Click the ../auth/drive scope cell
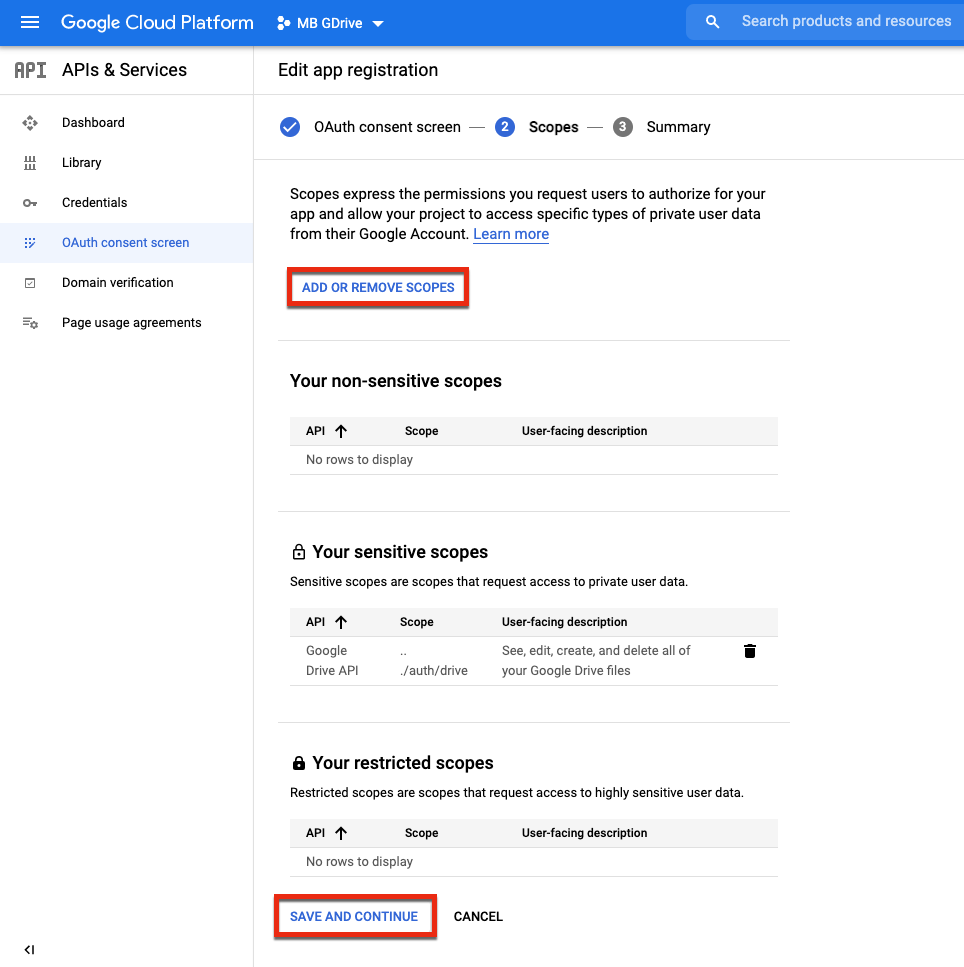 click(434, 660)
